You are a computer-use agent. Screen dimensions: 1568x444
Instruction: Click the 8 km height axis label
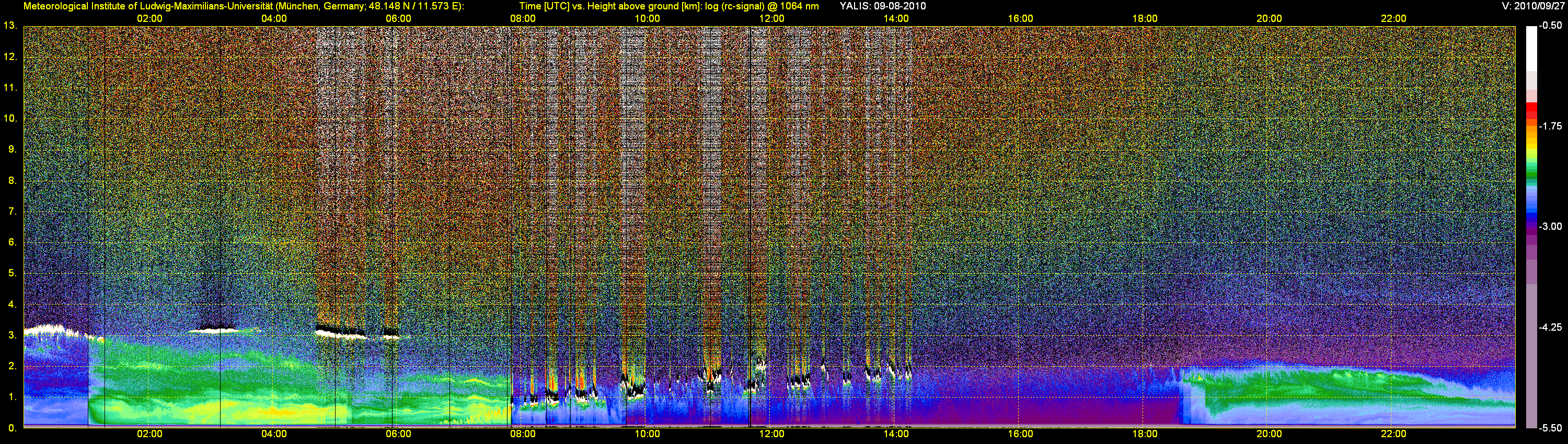tap(12, 181)
